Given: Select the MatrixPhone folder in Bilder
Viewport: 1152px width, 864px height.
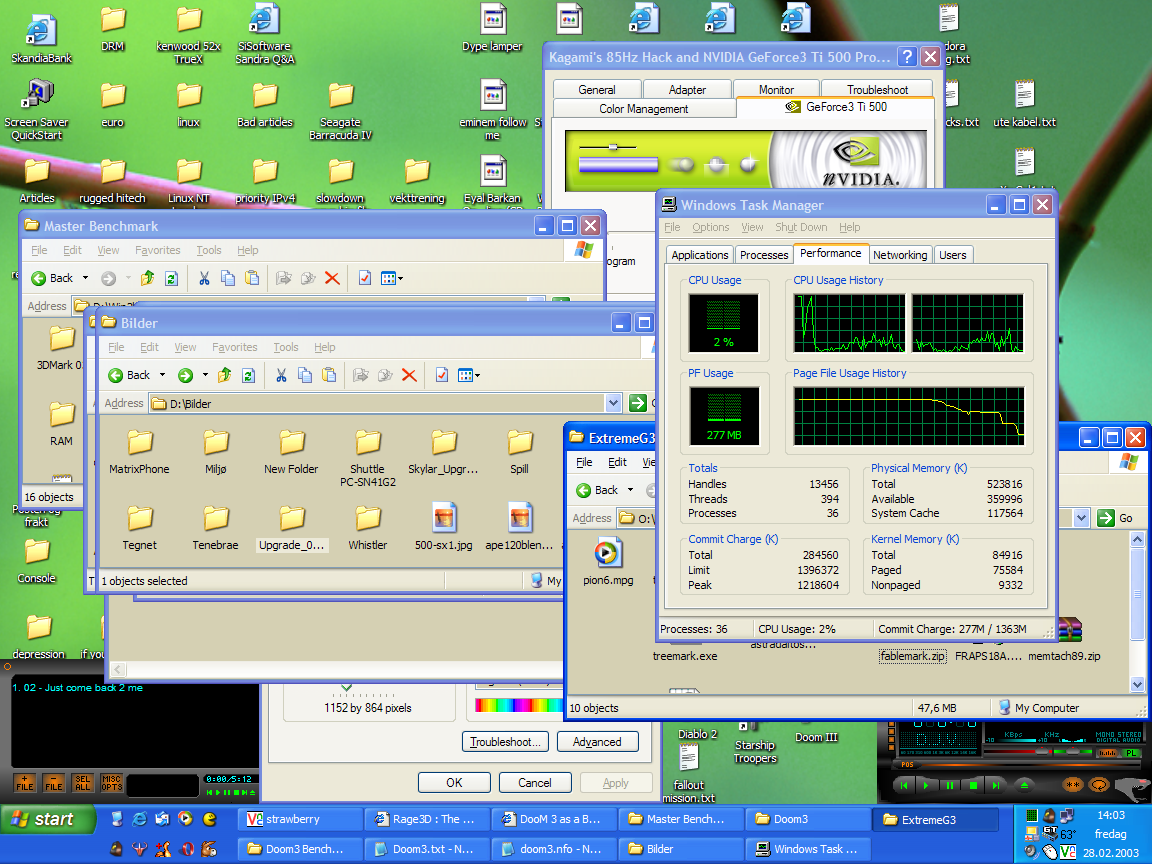Looking at the screenshot, I should [139, 452].
